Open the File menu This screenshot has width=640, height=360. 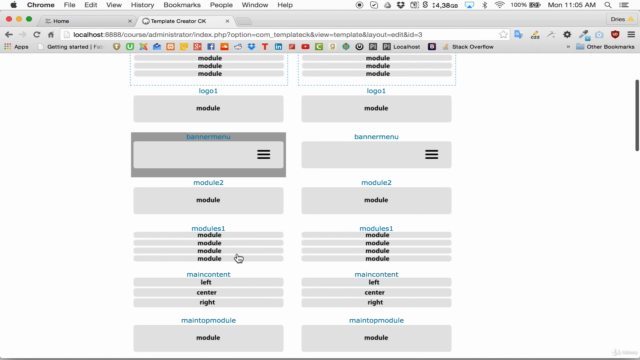[x=69, y=5]
